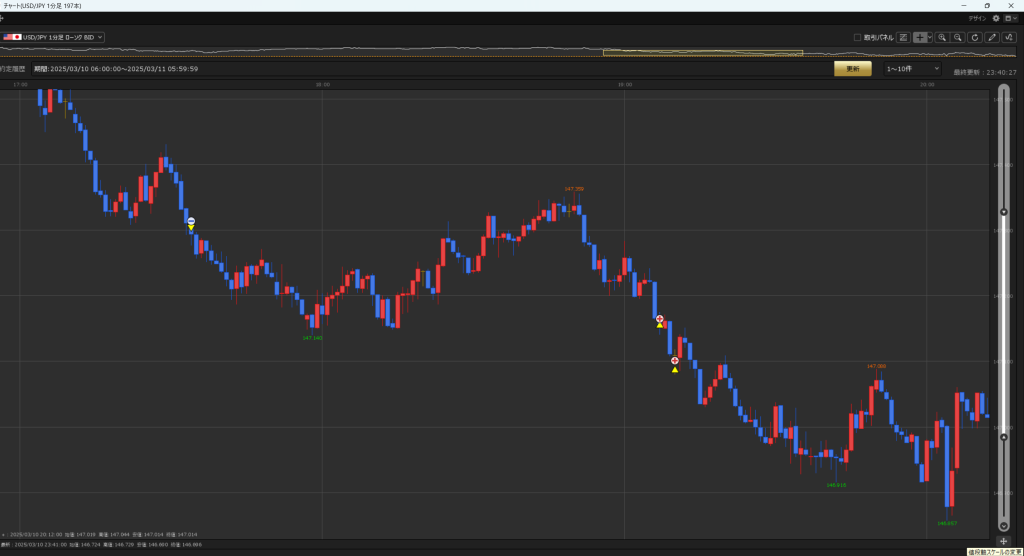Click the zoom out magnifier icon
The height and width of the screenshot is (556, 1024).
(x=958, y=37)
